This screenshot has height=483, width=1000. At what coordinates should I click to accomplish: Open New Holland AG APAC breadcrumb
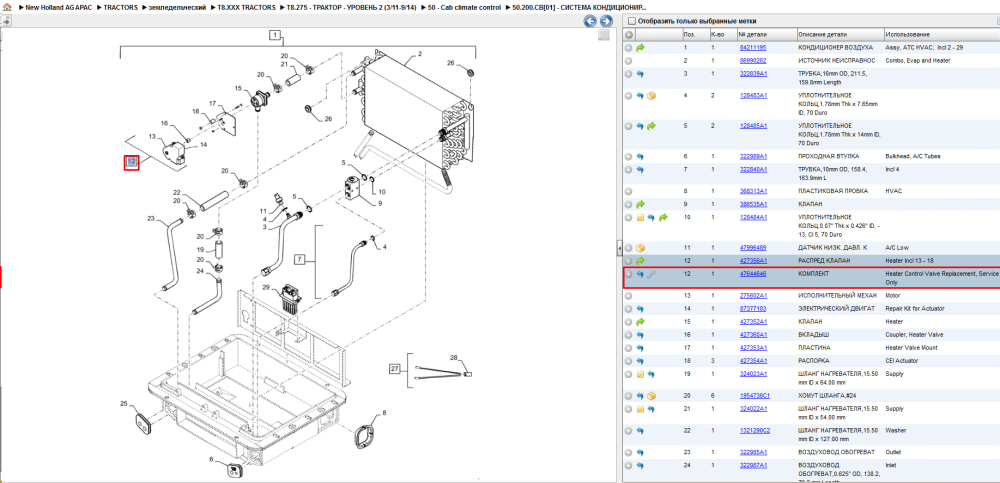click(59, 8)
